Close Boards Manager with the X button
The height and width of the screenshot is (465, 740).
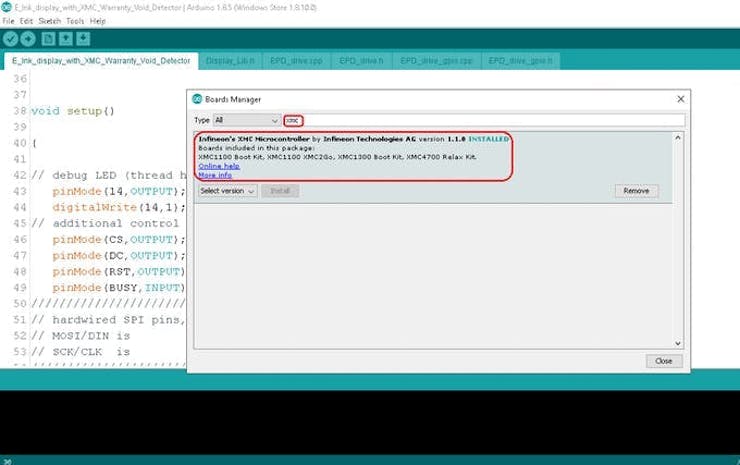[x=681, y=99]
